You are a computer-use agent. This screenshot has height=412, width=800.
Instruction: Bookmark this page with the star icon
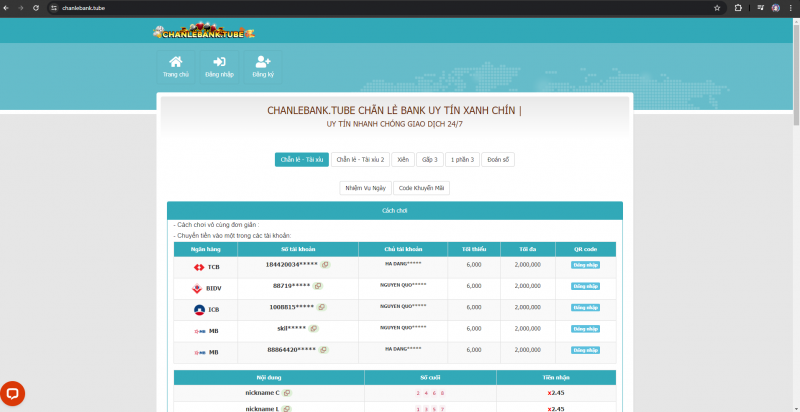[x=717, y=8]
